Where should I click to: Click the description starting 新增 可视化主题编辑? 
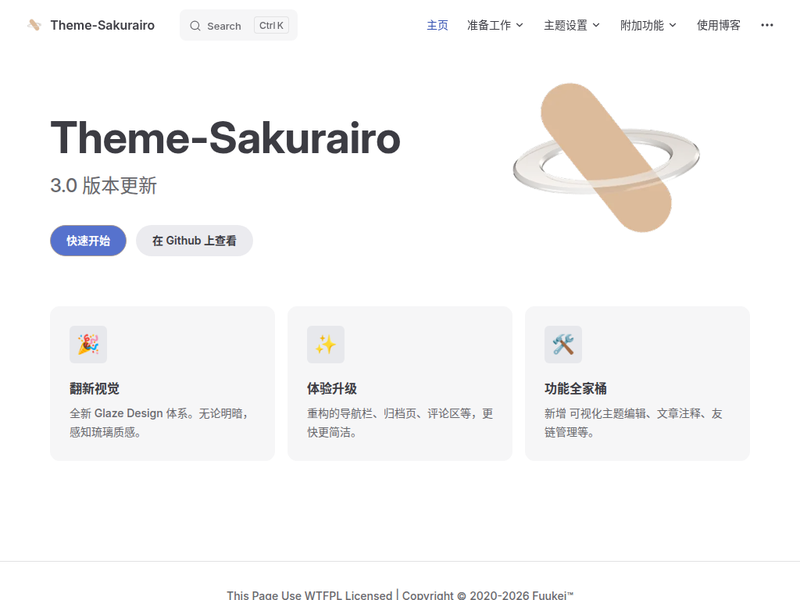click(634, 423)
